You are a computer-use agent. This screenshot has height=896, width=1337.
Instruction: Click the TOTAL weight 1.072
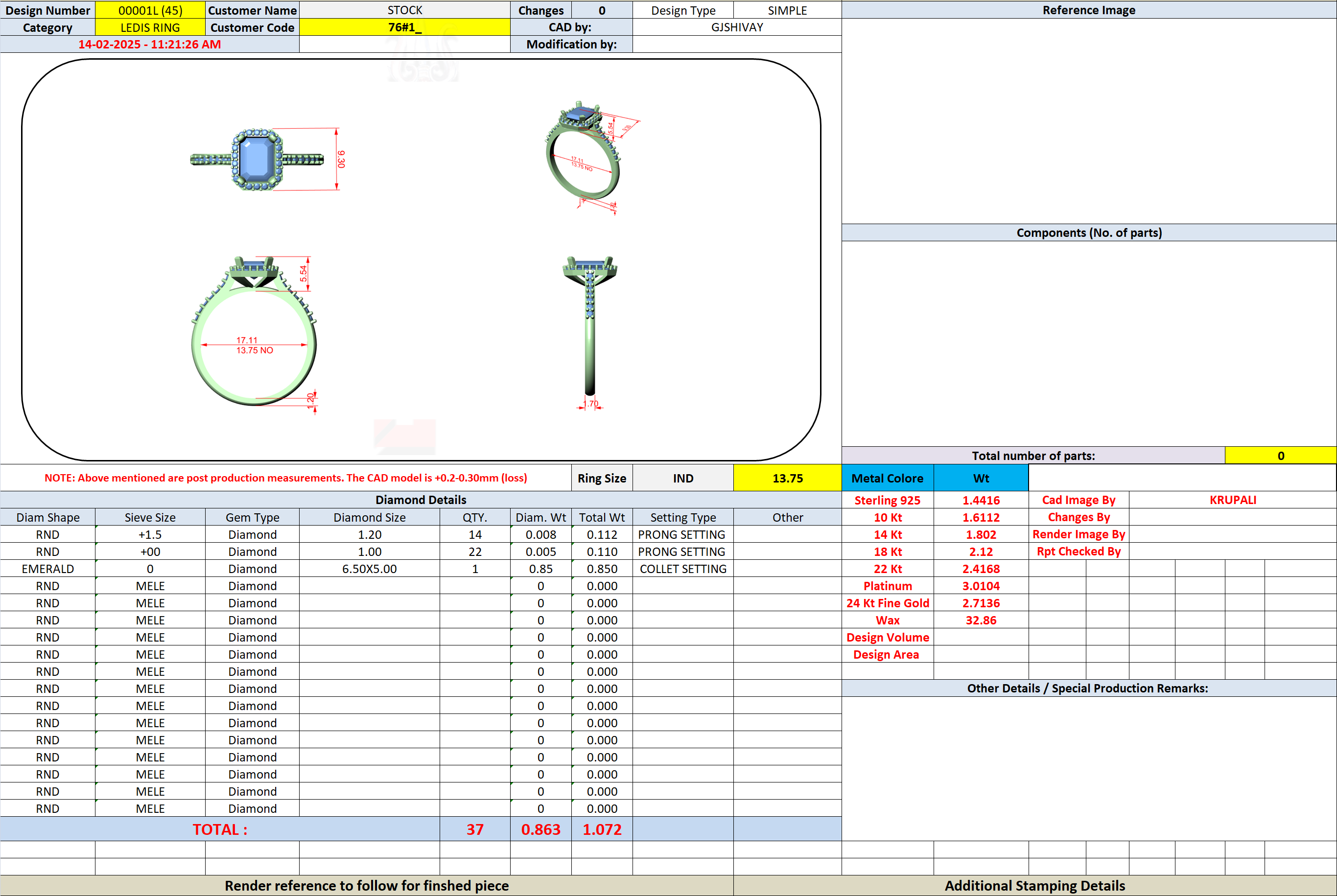click(602, 829)
